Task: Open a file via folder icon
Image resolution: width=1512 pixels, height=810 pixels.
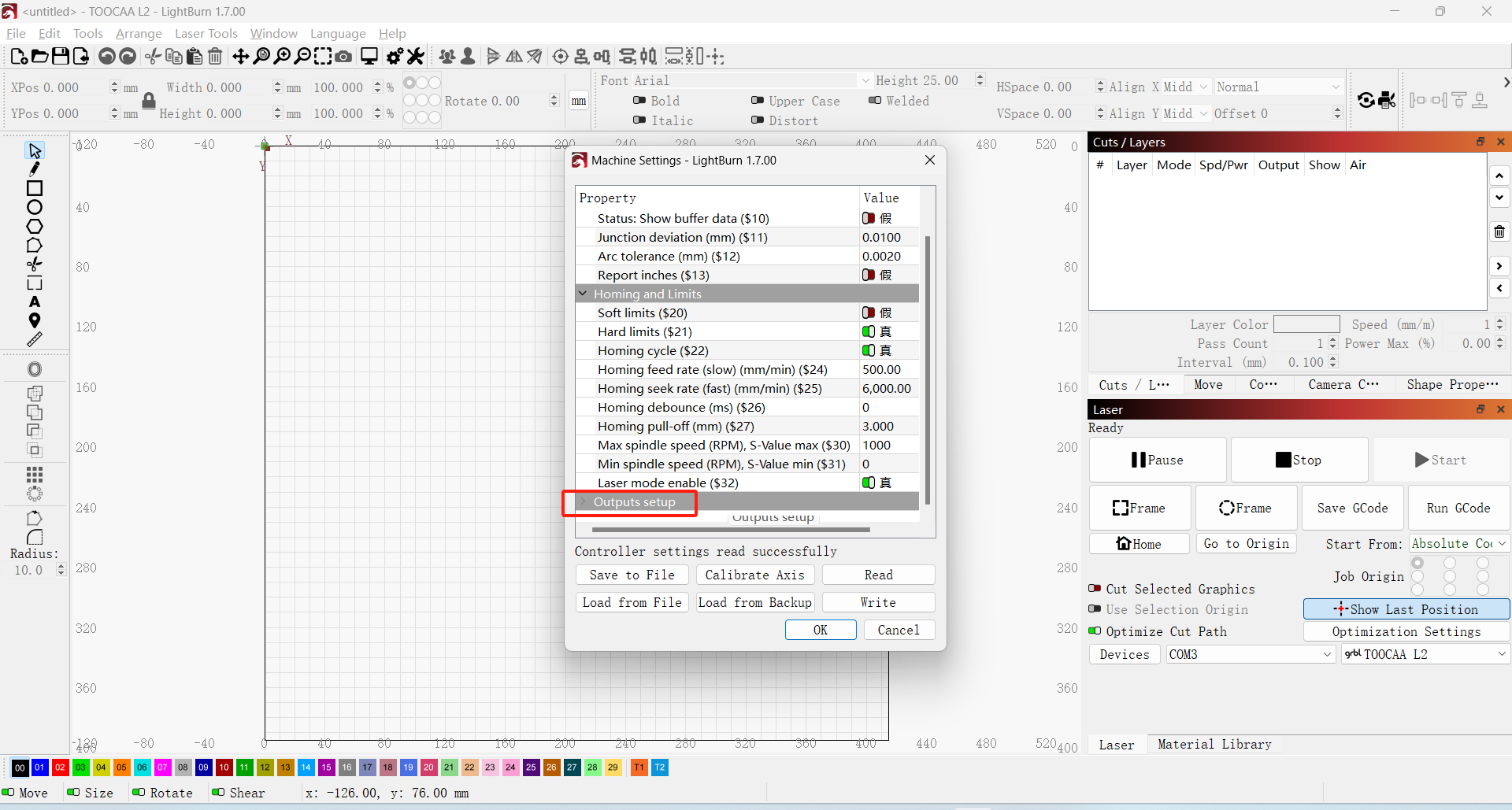Action: pos(39,56)
